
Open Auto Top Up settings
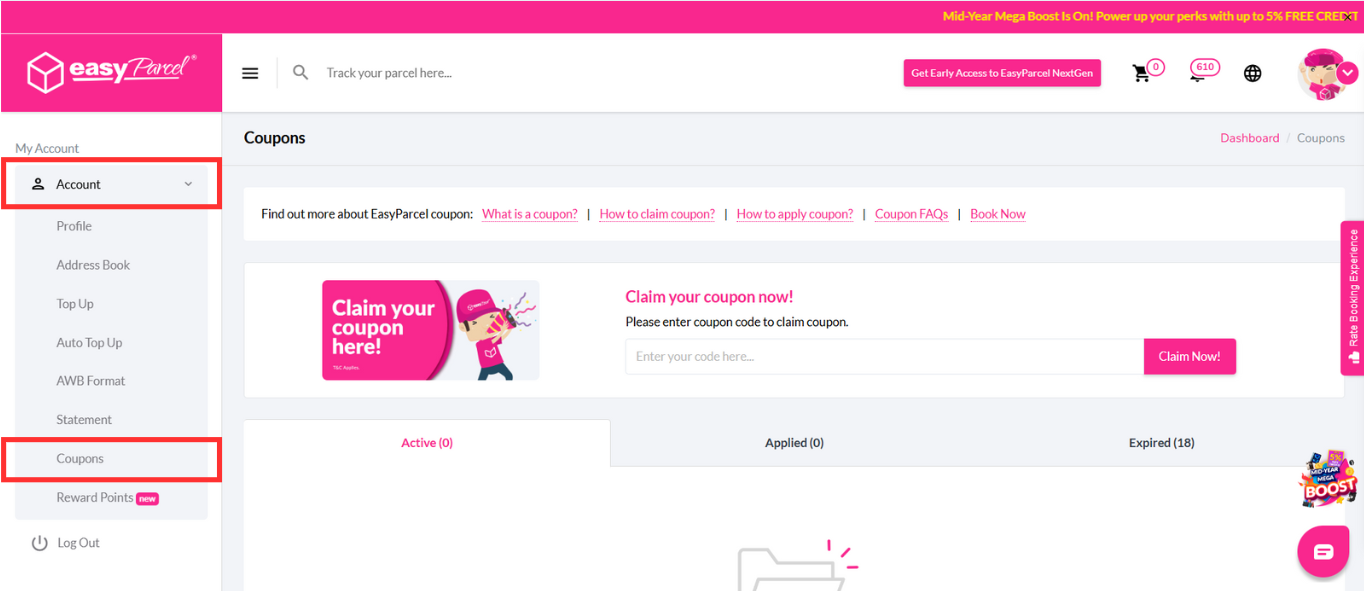point(89,343)
